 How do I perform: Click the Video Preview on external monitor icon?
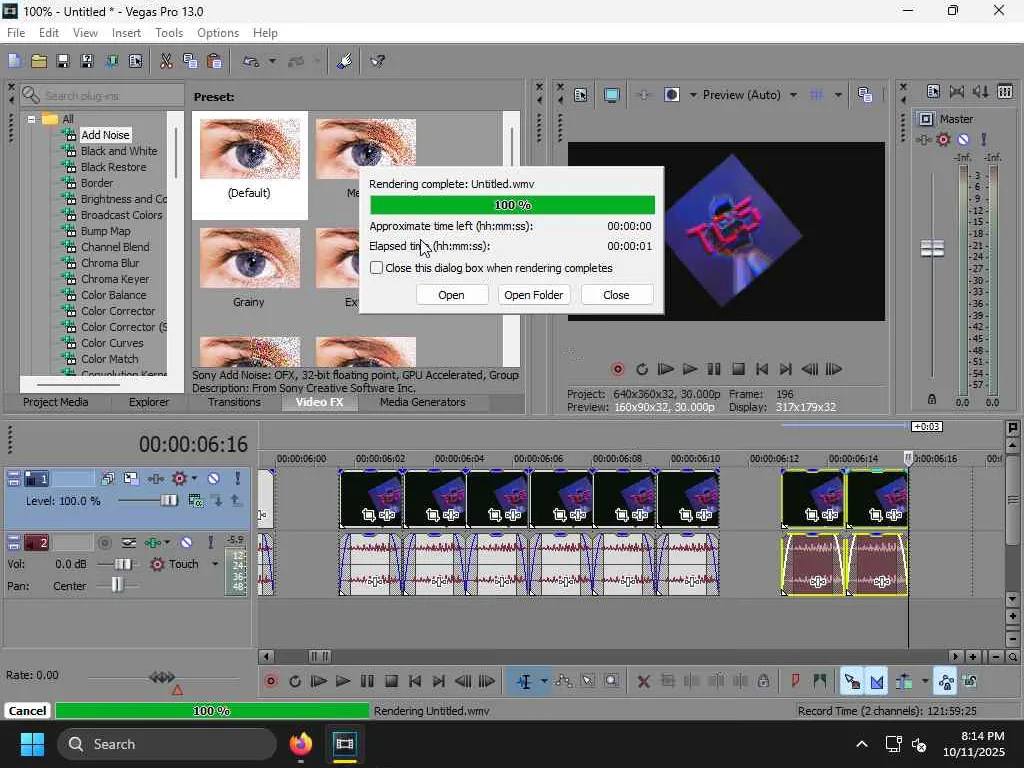[611, 95]
